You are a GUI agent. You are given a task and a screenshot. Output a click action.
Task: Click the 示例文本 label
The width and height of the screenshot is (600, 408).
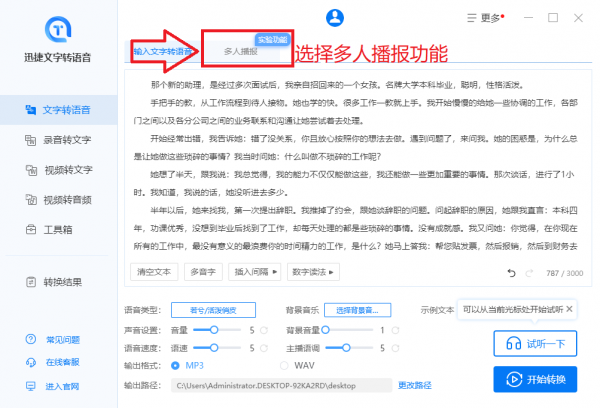coord(437,310)
